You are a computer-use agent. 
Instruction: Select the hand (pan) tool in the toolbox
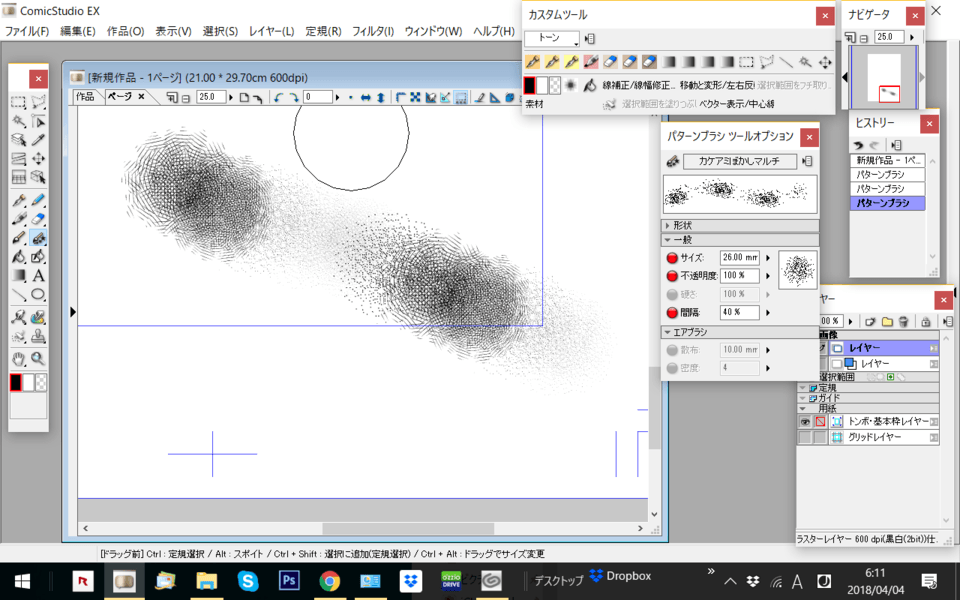tap(18, 358)
